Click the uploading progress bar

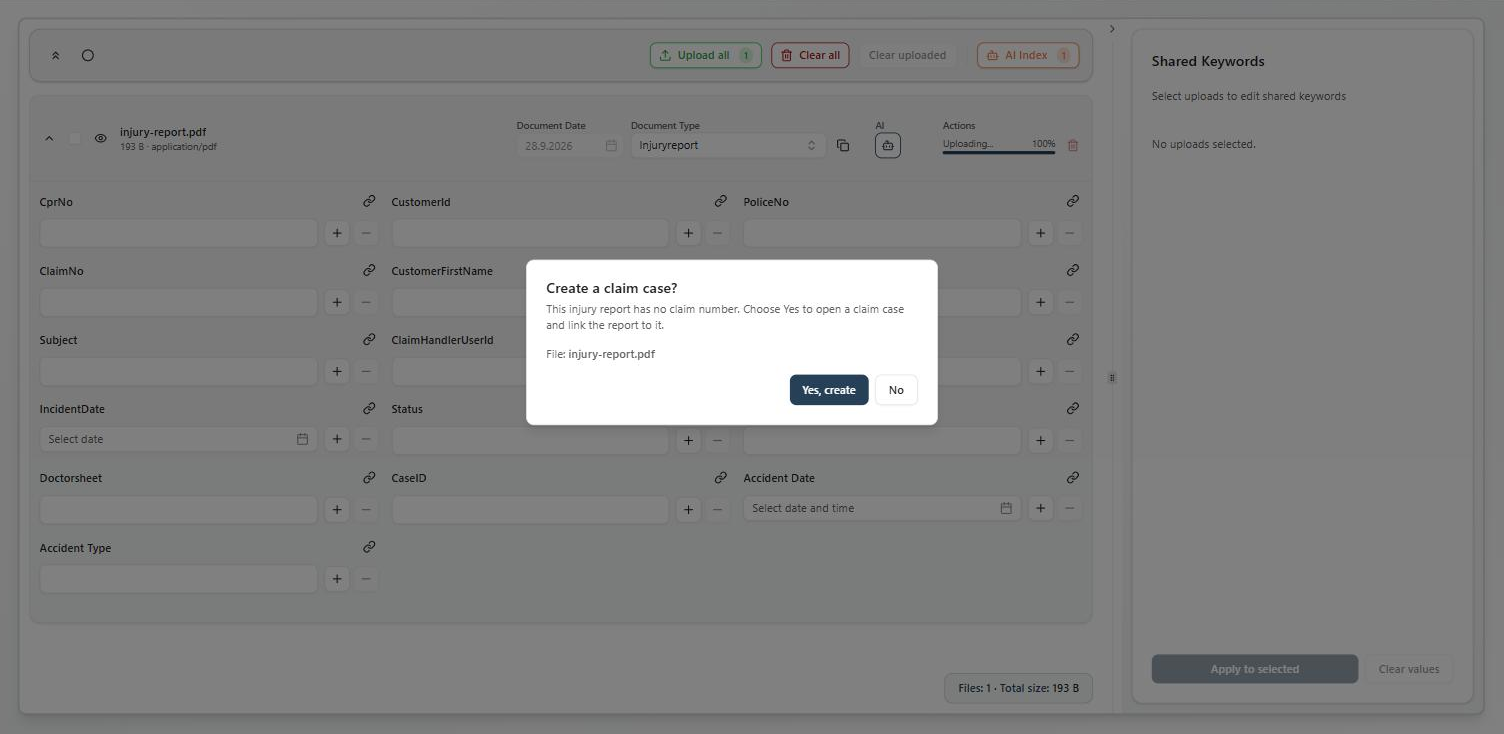pos(999,152)
